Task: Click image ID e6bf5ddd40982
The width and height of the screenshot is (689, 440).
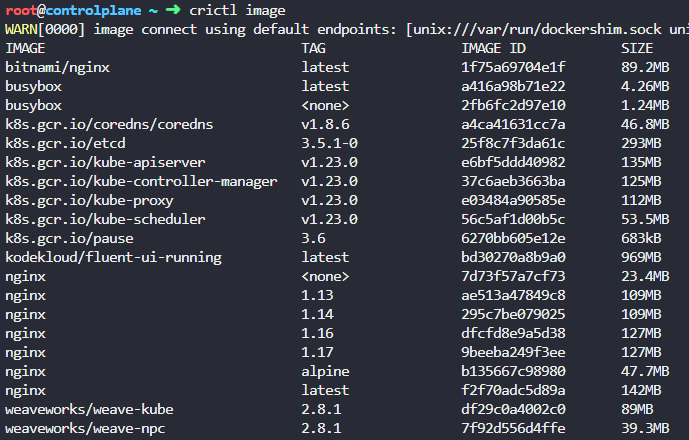Action: pos(513,162)
